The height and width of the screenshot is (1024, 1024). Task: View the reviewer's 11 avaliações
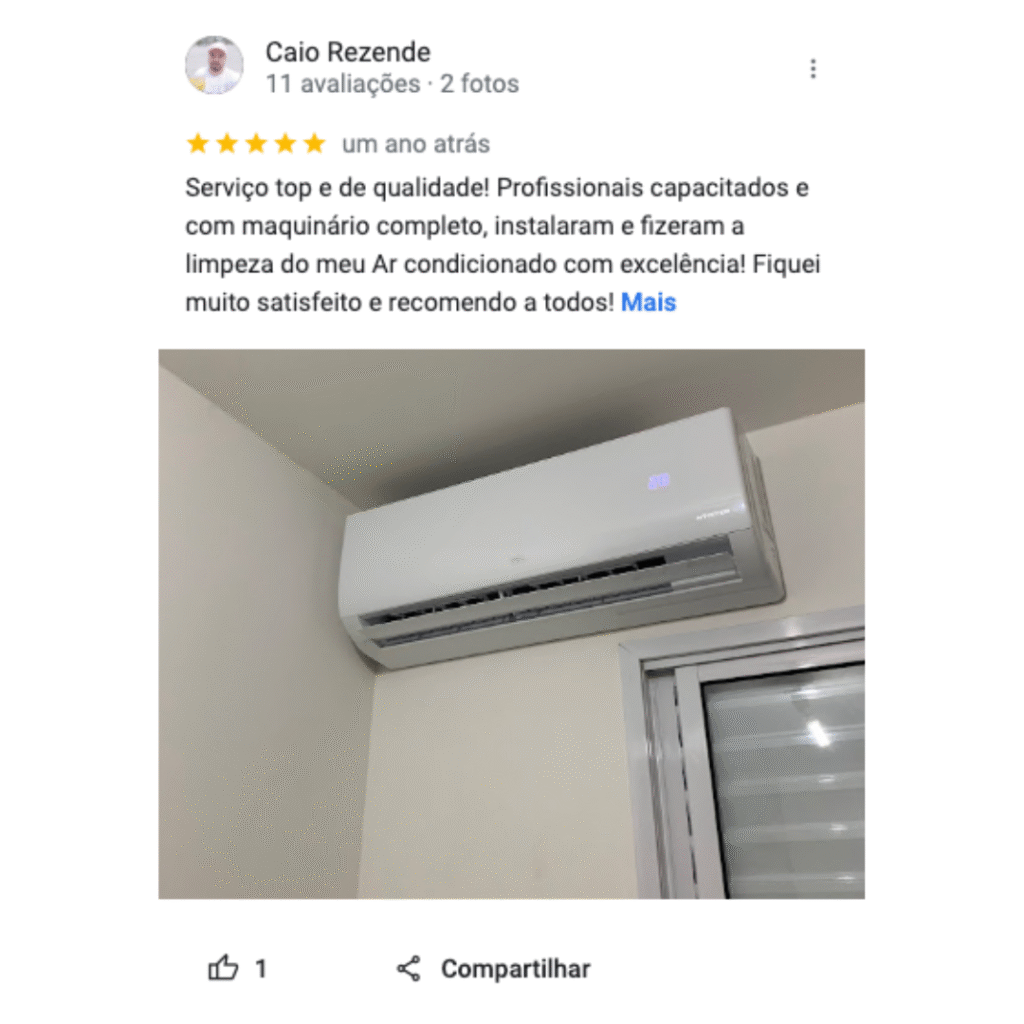[x=343, y=84]
